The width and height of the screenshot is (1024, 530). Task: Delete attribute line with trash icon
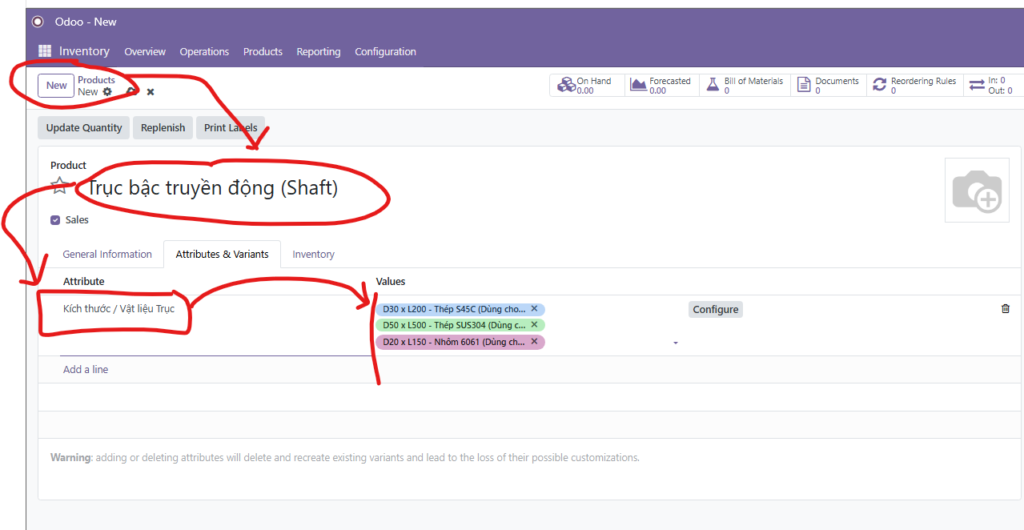(1005, 309)
